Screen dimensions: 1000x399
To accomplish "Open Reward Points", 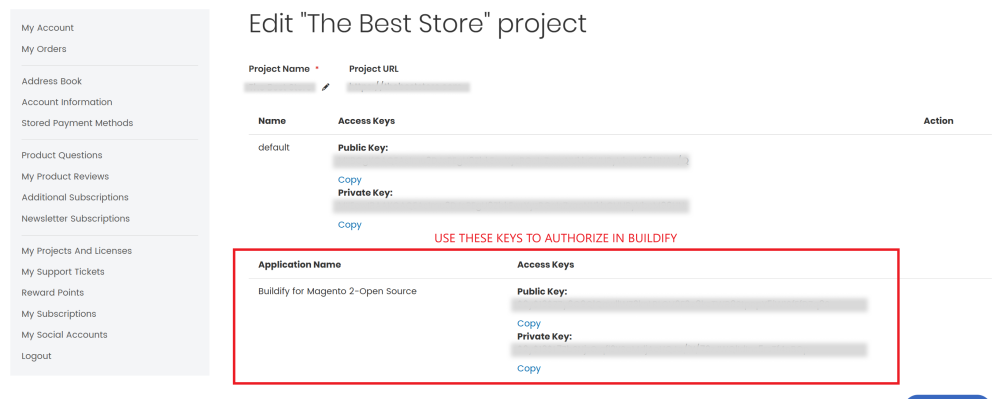I will [52, 293].
